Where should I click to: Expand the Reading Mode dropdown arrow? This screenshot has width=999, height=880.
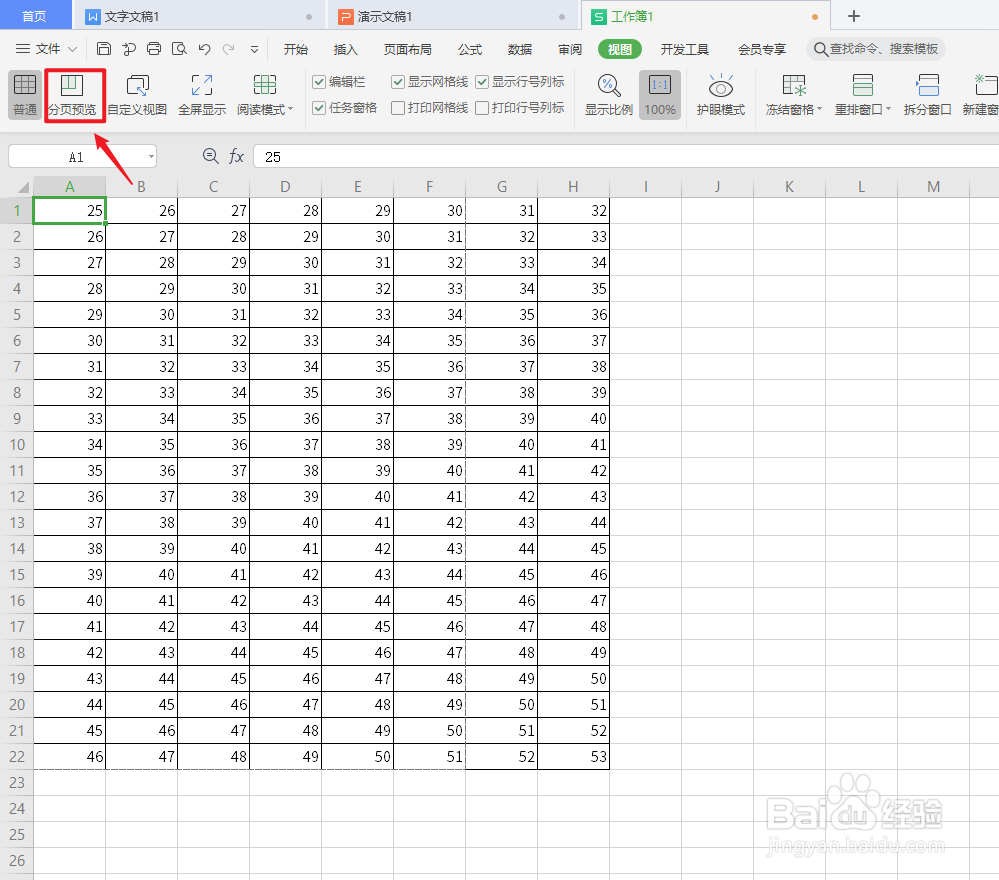[291, 109]
